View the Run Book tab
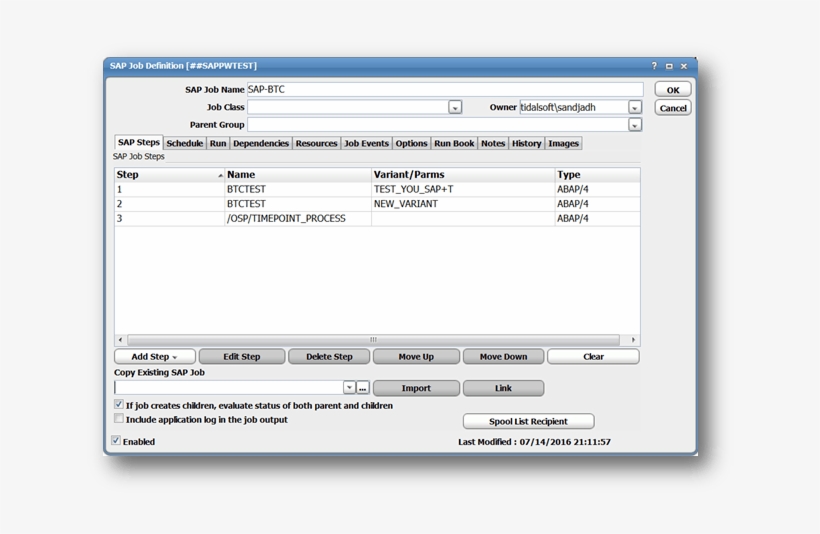Screen dimensions: 820x534 pyautogui.click(x=454, y=143)
